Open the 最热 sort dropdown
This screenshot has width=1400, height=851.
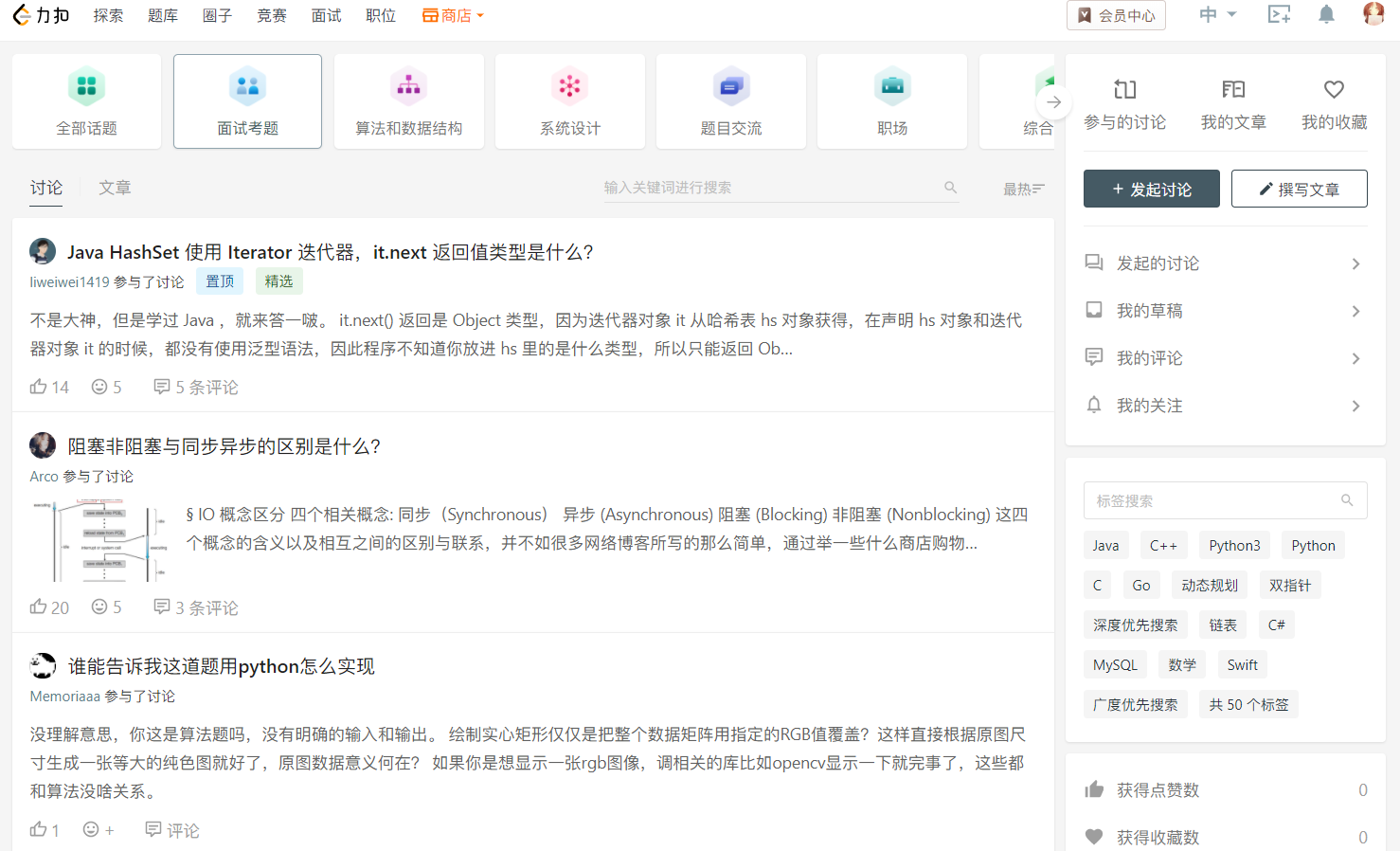click(1023, 188)
